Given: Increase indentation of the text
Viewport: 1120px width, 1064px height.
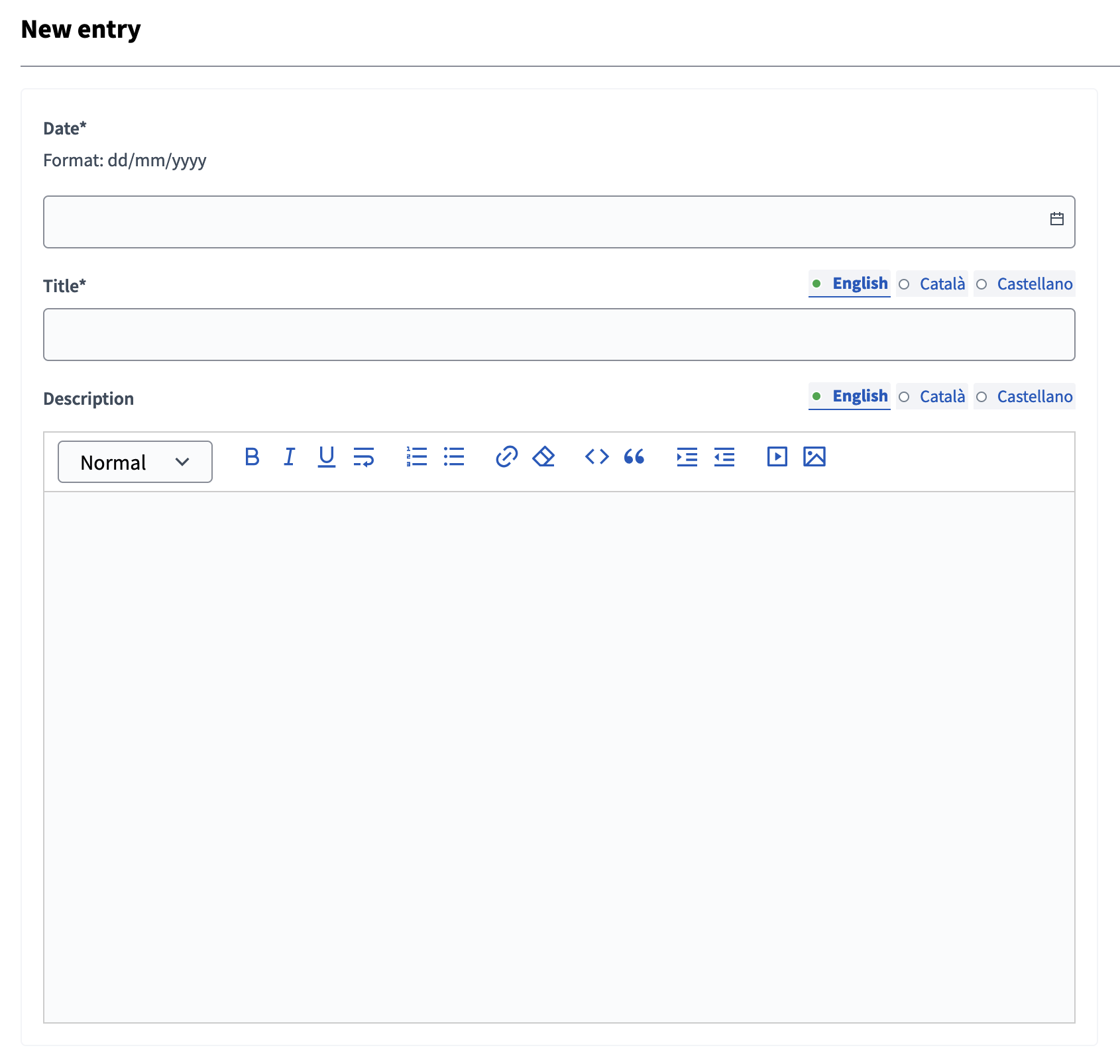Looking at the screenshot, I should click(687, 456).
